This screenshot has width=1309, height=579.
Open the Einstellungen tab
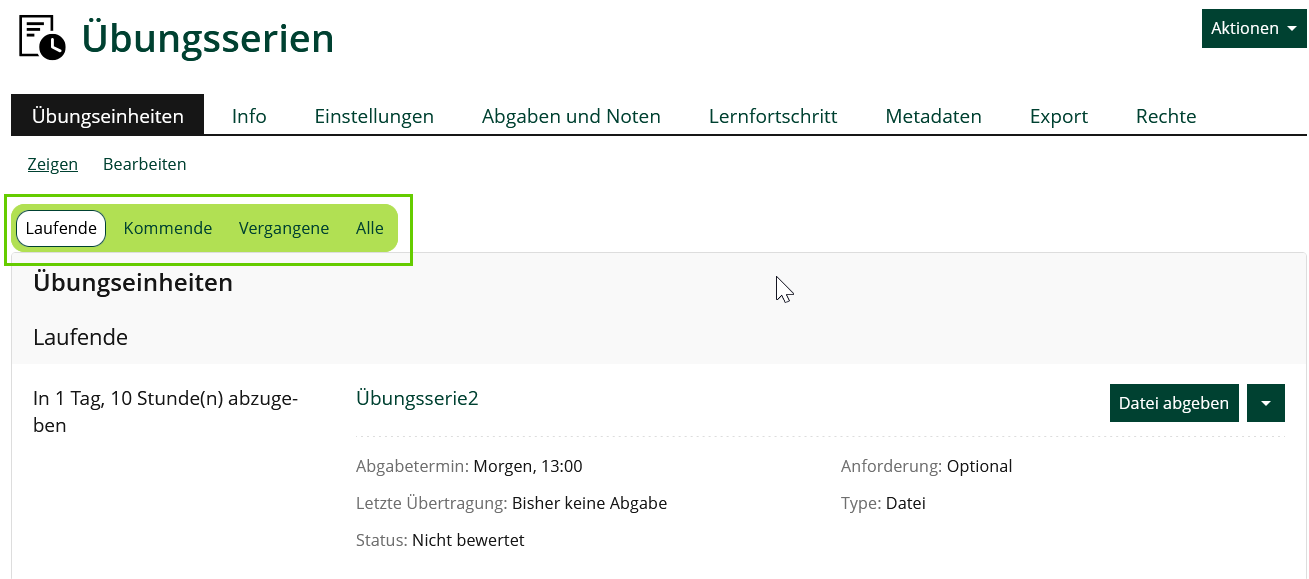(374, 116)
